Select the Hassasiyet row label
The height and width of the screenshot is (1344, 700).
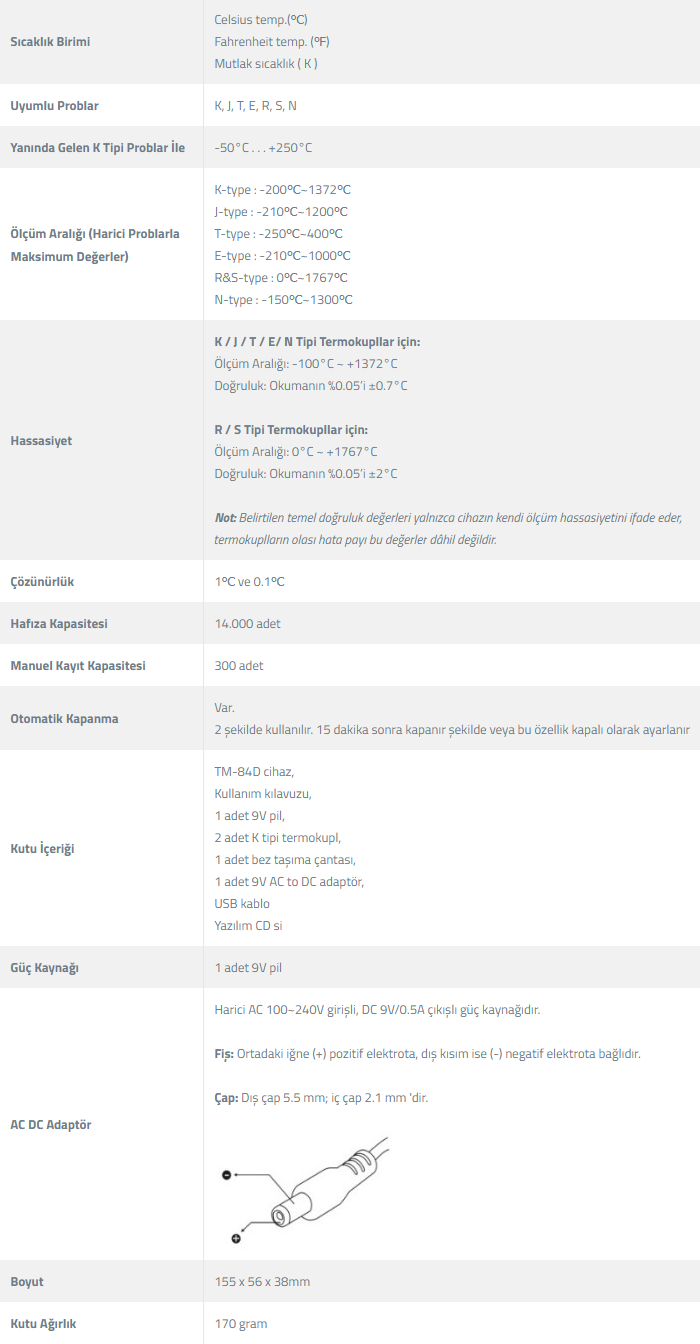41,441
